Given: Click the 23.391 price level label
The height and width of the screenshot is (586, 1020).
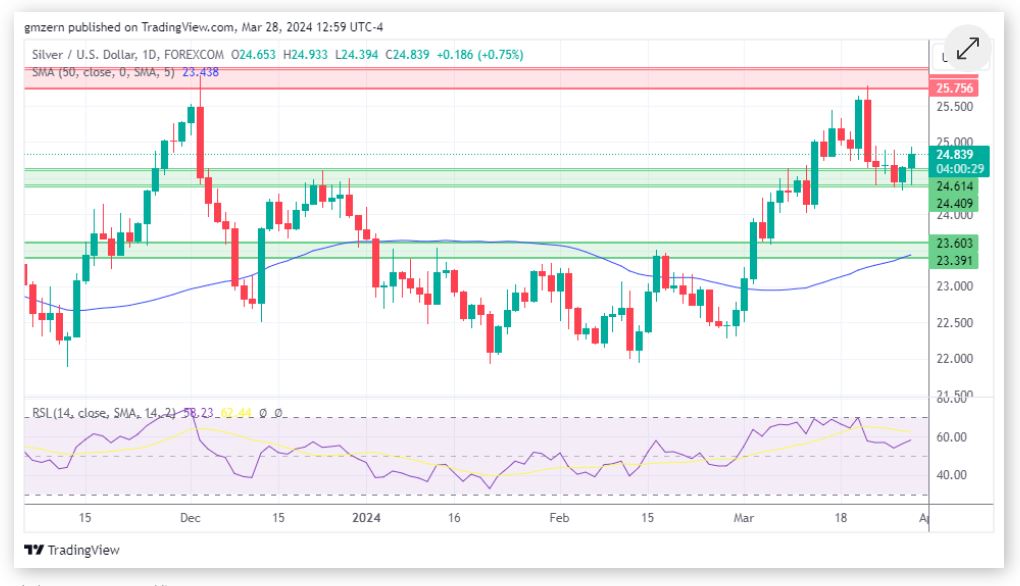Looking at the screenshot, I should pyautogui.click(x=954, y=260).
